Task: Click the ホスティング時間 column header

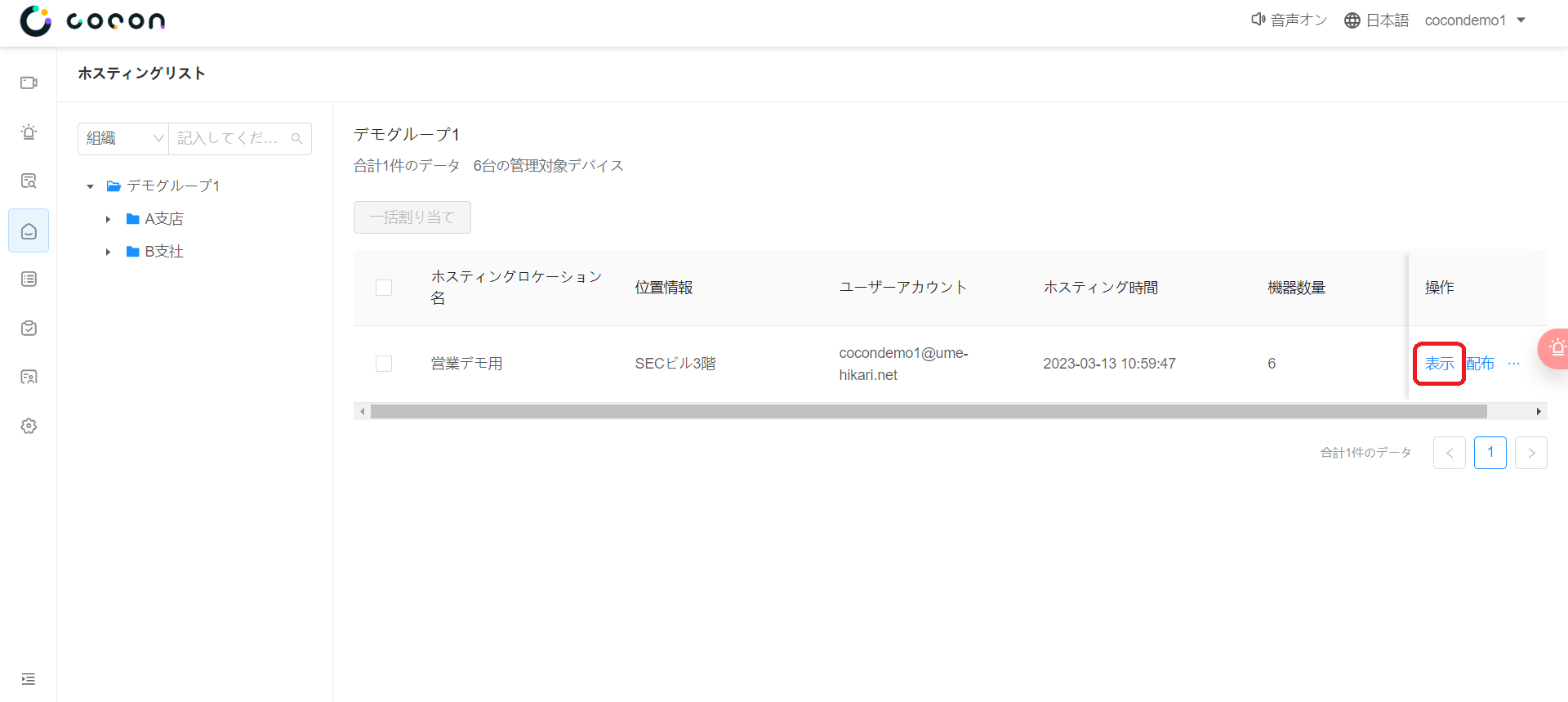Action: [x=1101, y=288]
